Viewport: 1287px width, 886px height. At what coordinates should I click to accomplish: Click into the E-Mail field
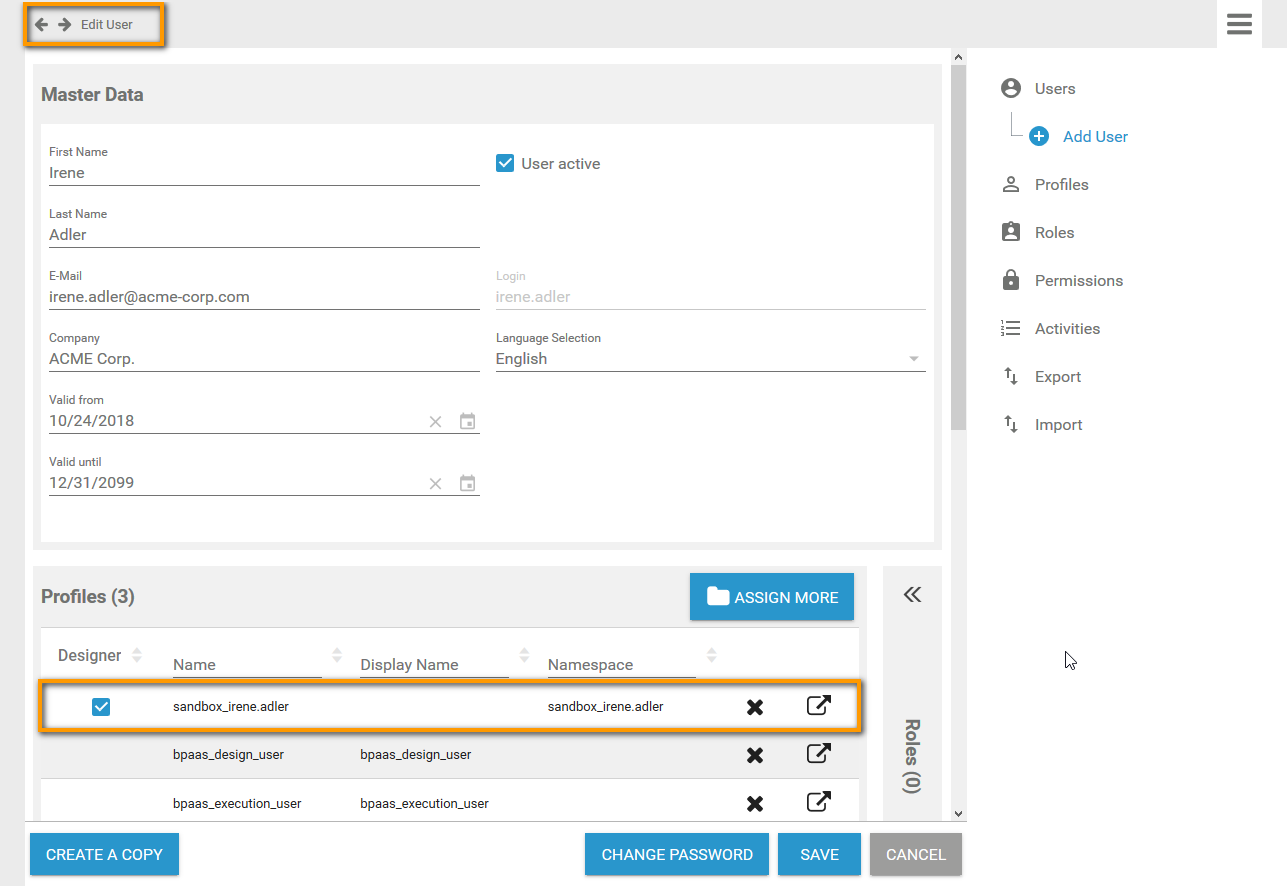[263, 297]
